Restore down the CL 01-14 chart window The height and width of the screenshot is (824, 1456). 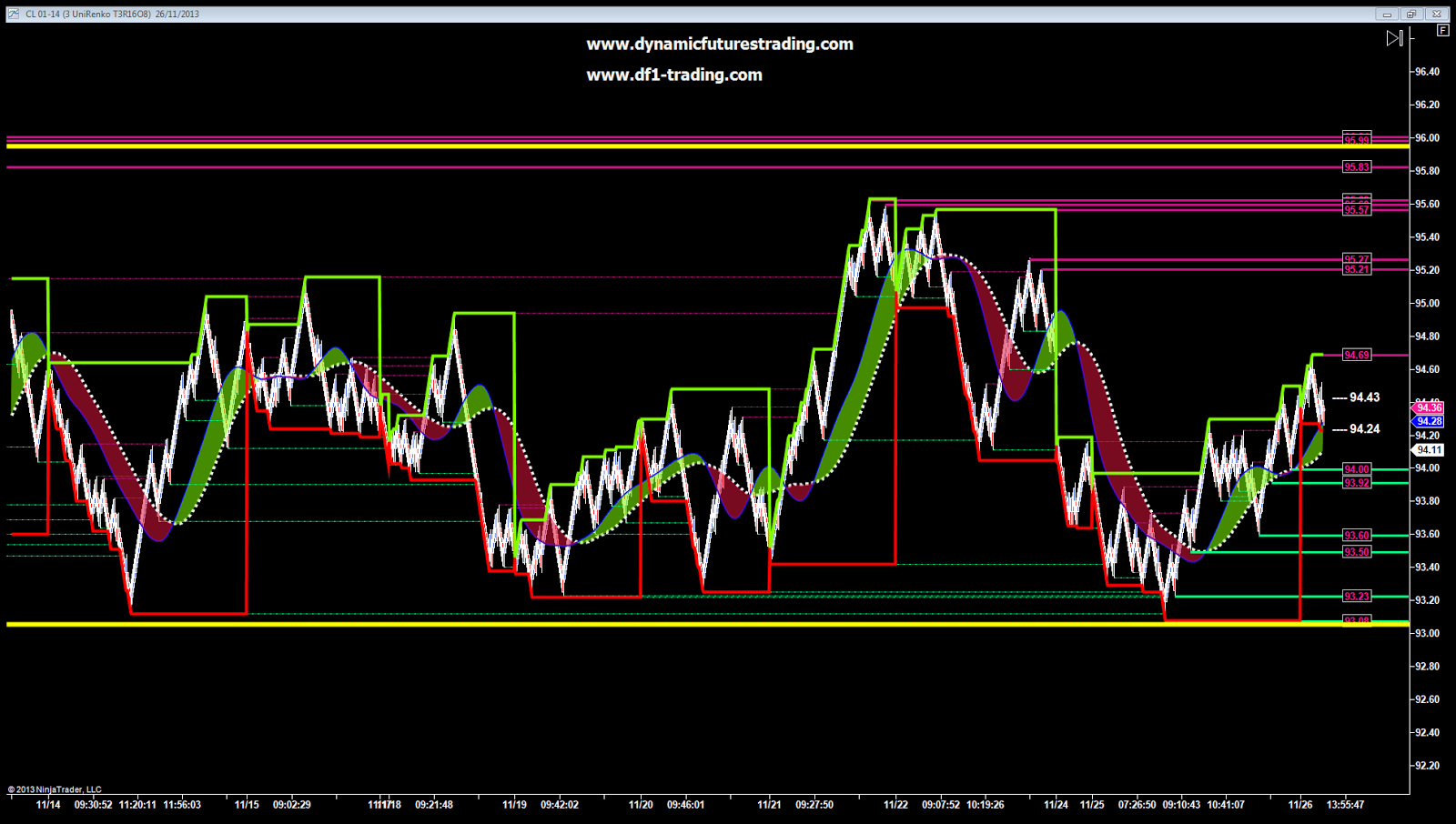[1411, 14]
